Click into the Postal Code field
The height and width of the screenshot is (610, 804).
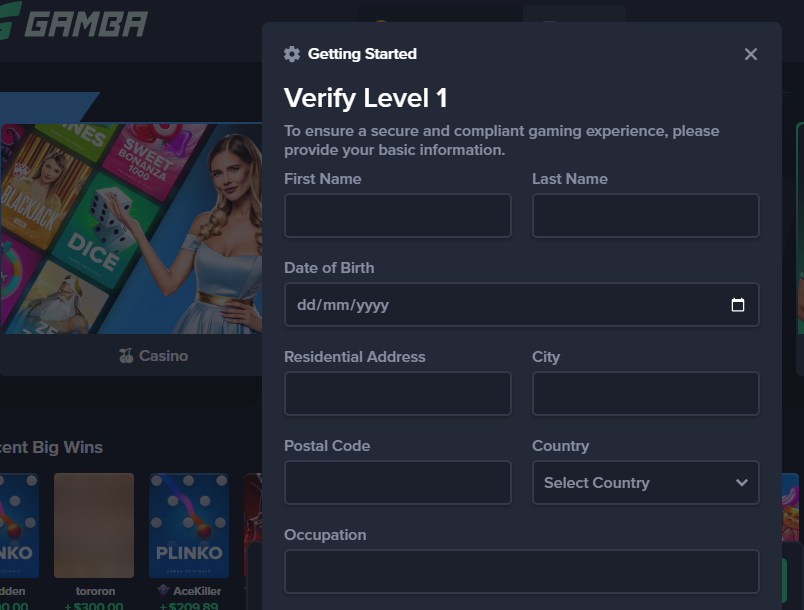[397, 482]
